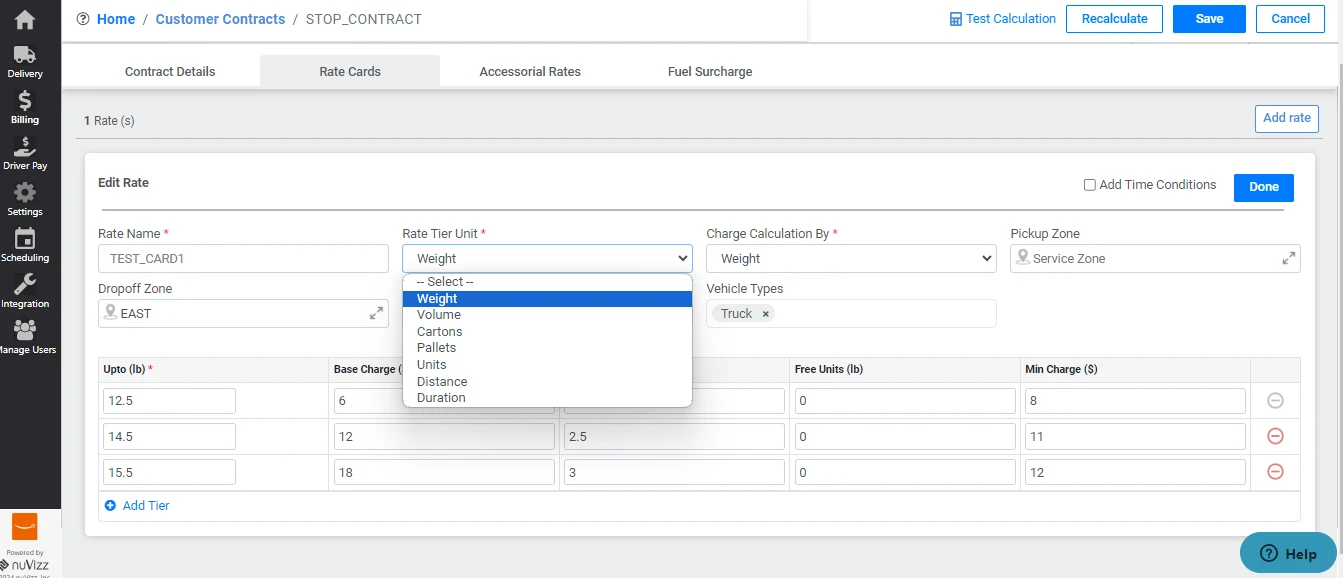
Task: Open Charge Calculation By dropdown
Action: pos(851,259)
